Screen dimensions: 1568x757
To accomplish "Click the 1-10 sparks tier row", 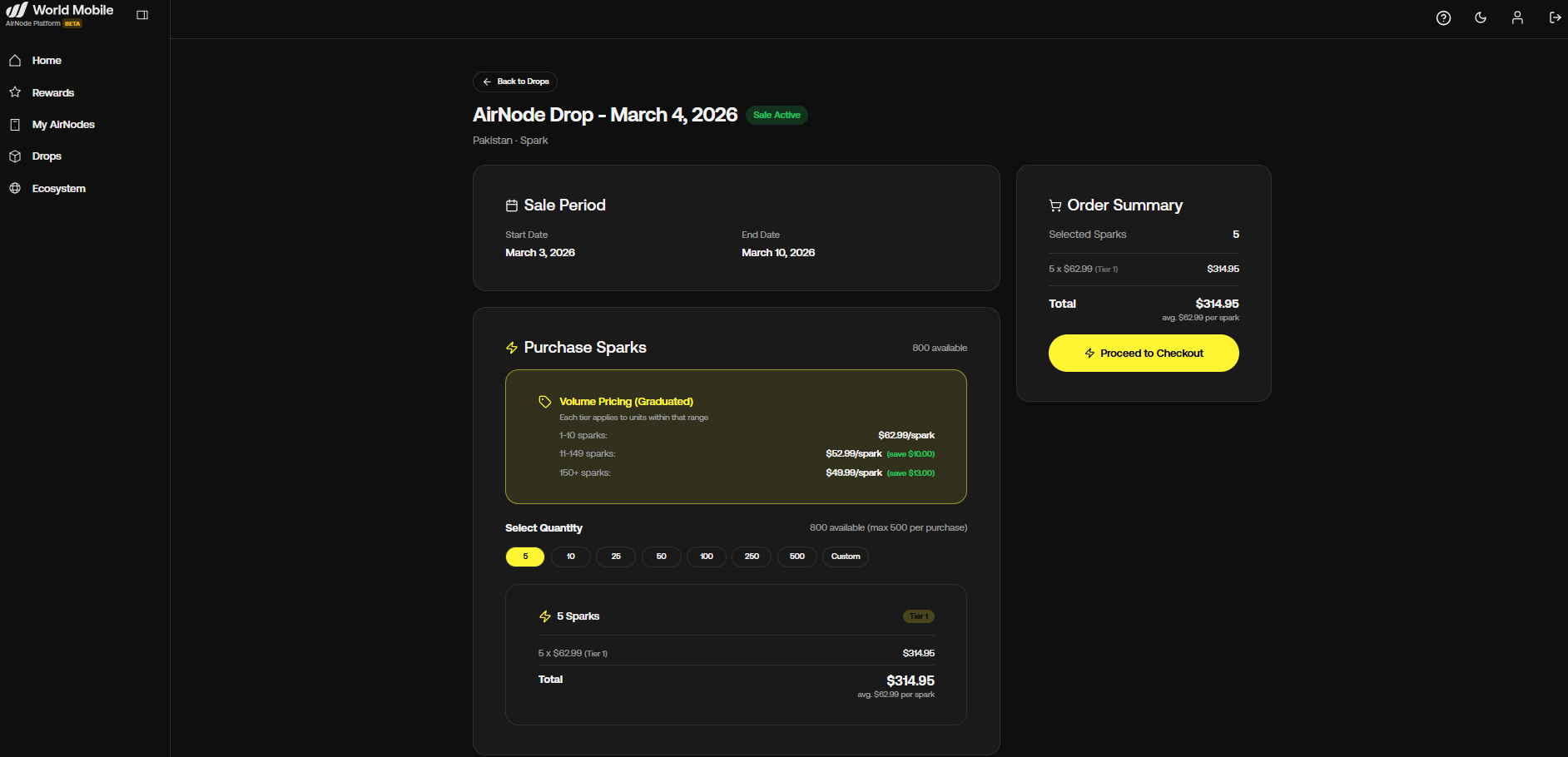I will pyautogui.click(x=747, y=435).
